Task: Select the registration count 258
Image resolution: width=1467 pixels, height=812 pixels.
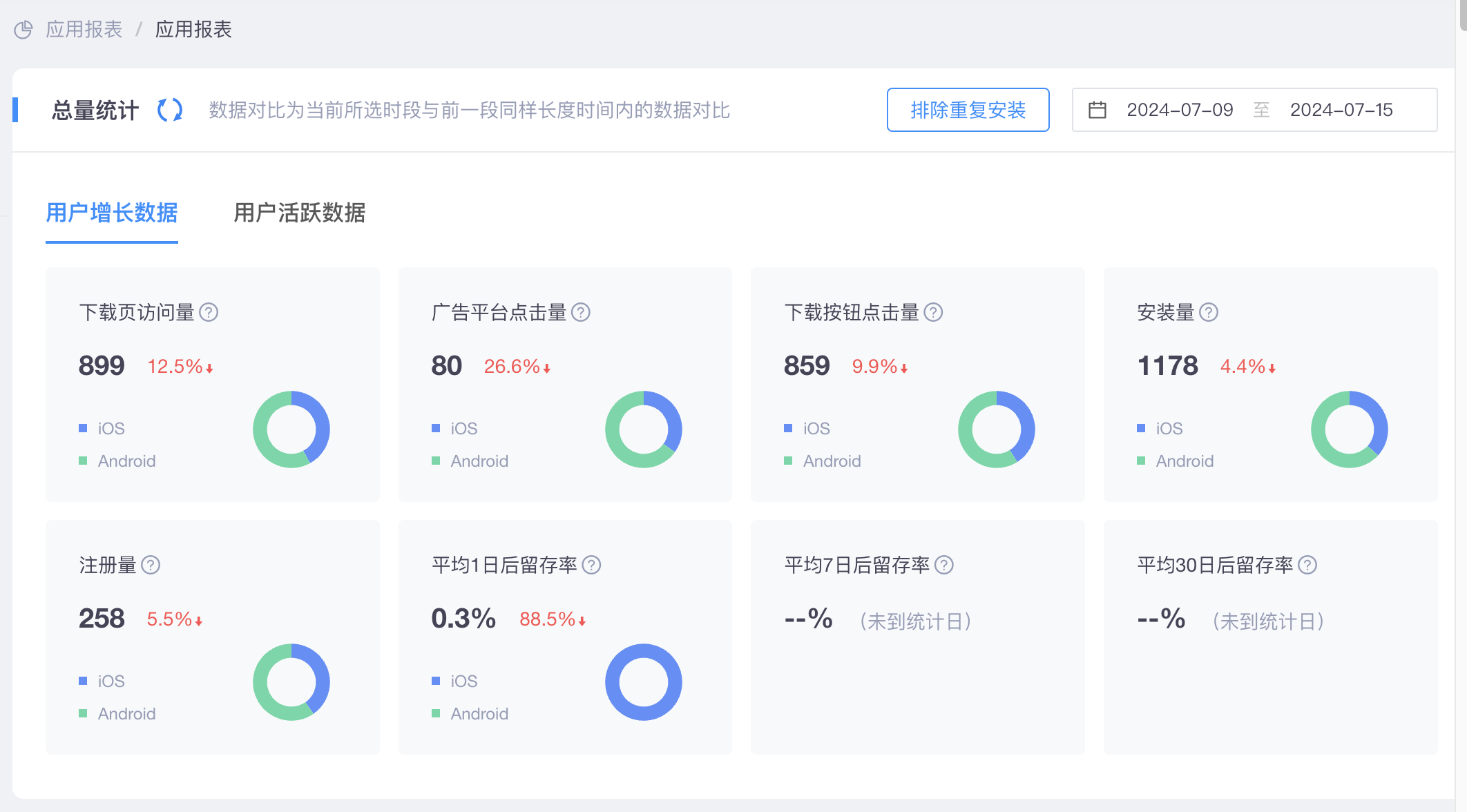Action: click(x=102, y=619)
